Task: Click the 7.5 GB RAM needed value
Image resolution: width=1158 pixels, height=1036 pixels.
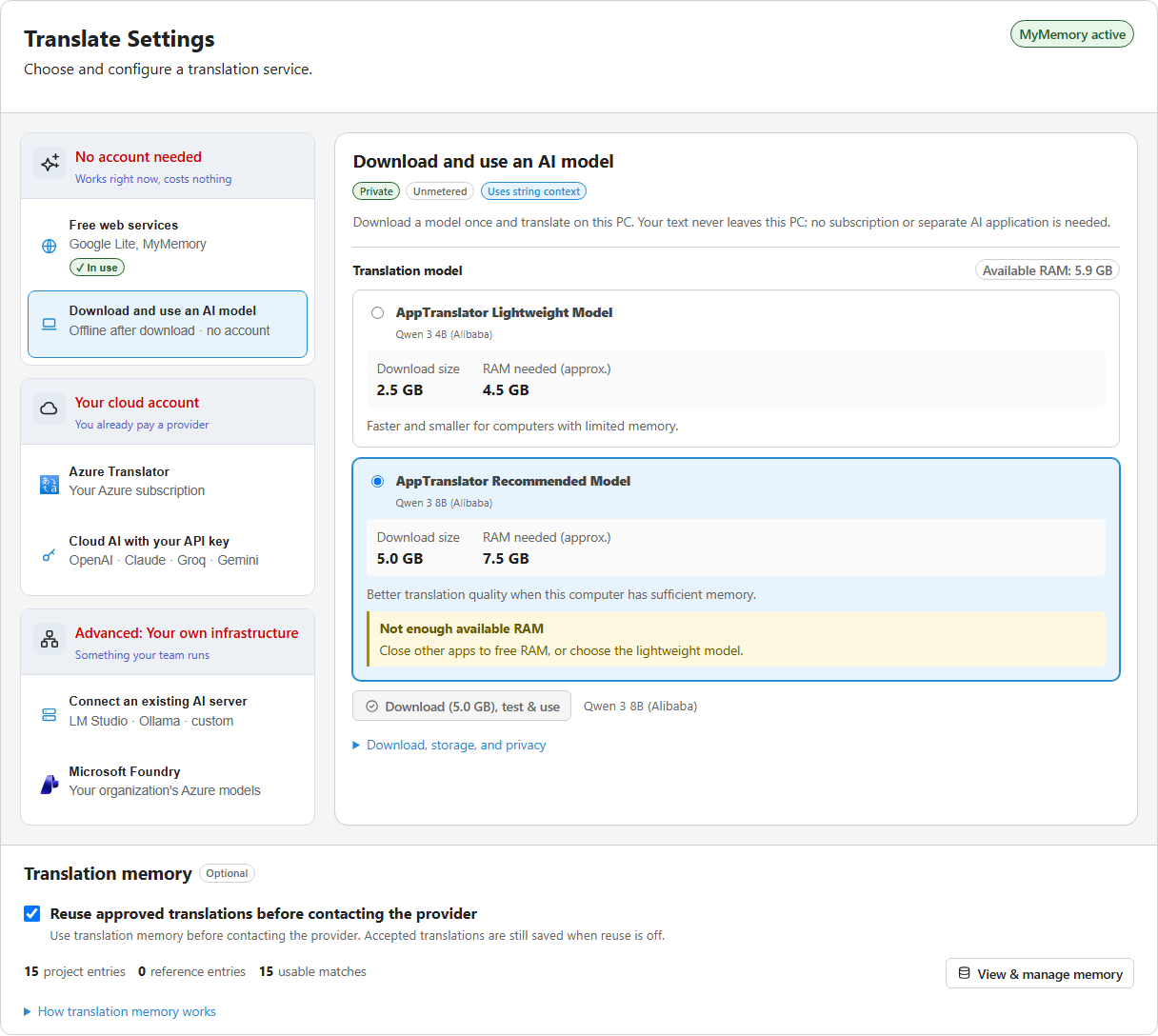Action: pyautogui.click(x=506, y=558)
